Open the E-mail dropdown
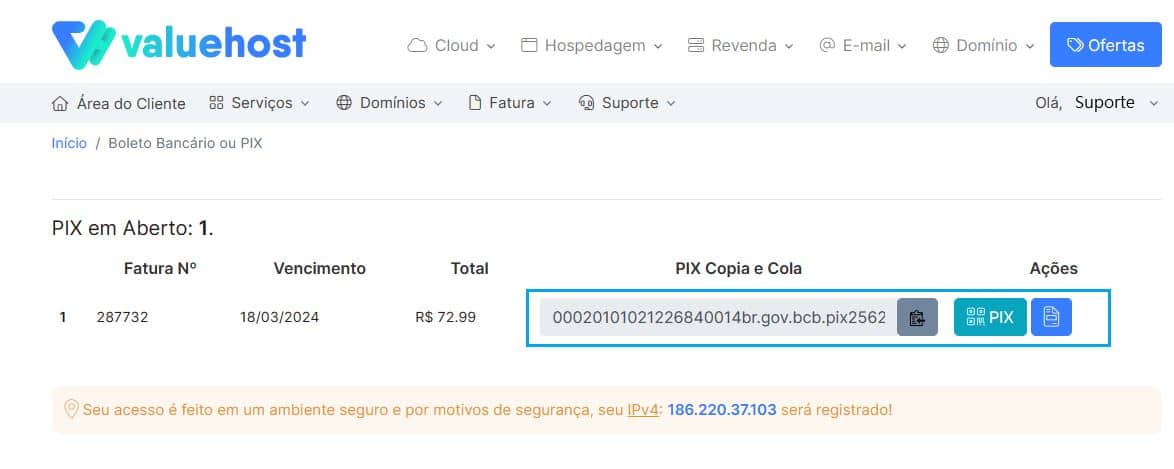 click(863, 46)
